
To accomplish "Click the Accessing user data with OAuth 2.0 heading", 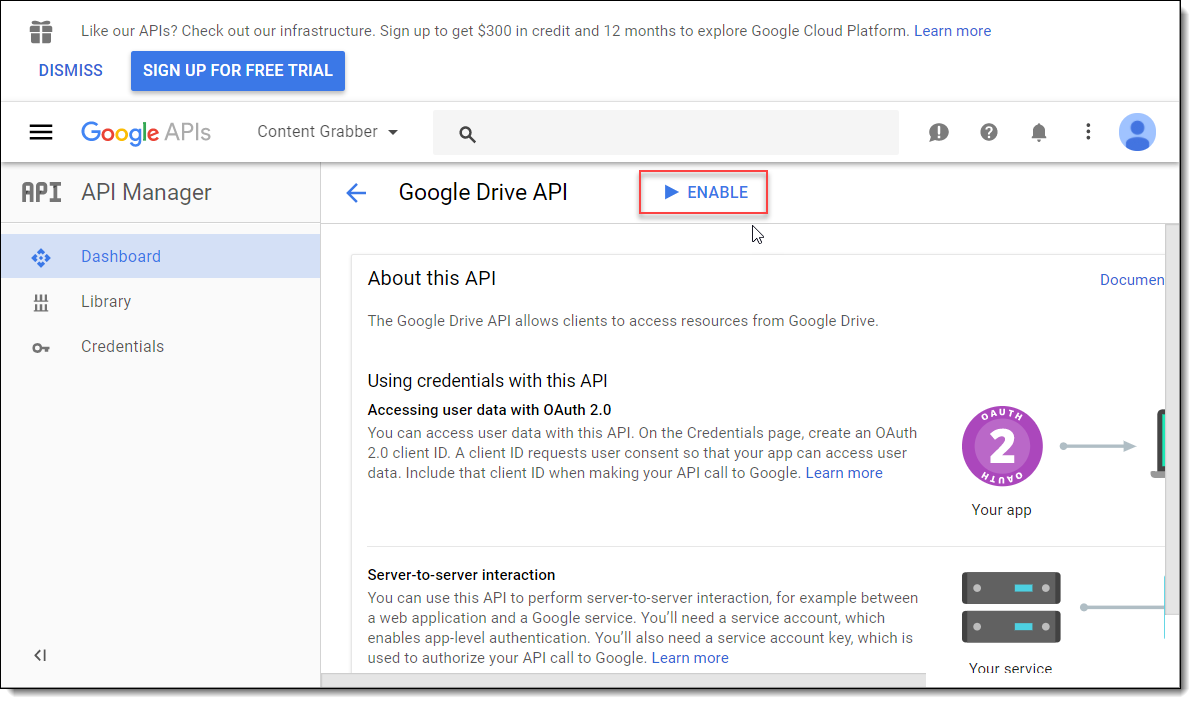I will 489,410.
